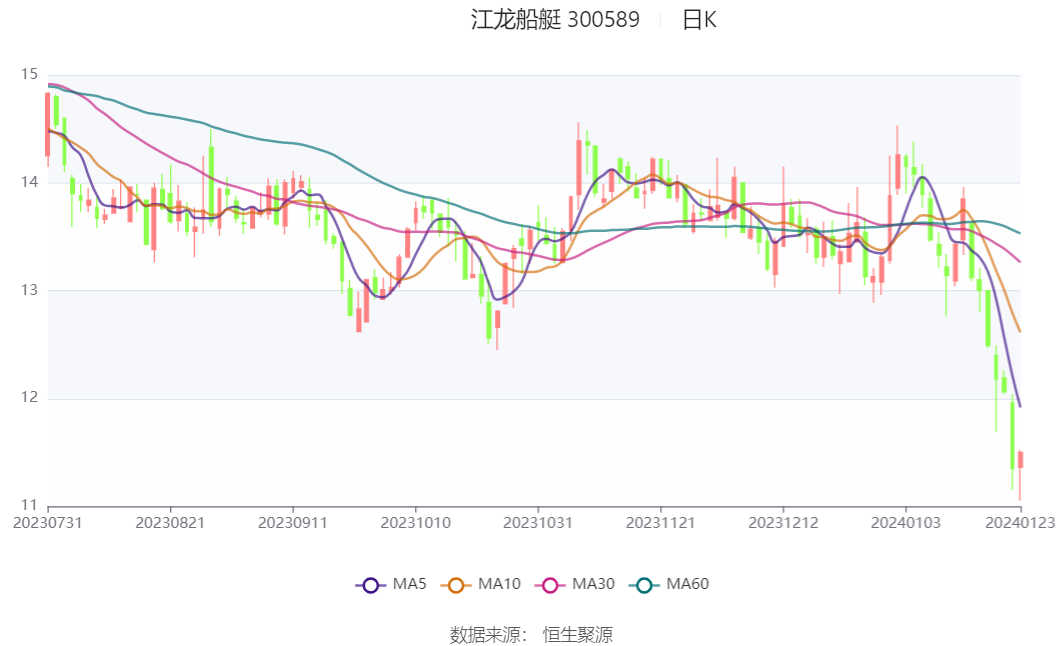Viewport: 1062px width, 646px height.
Task: Toggle the MA30 legend series
Action: (574, 584)
